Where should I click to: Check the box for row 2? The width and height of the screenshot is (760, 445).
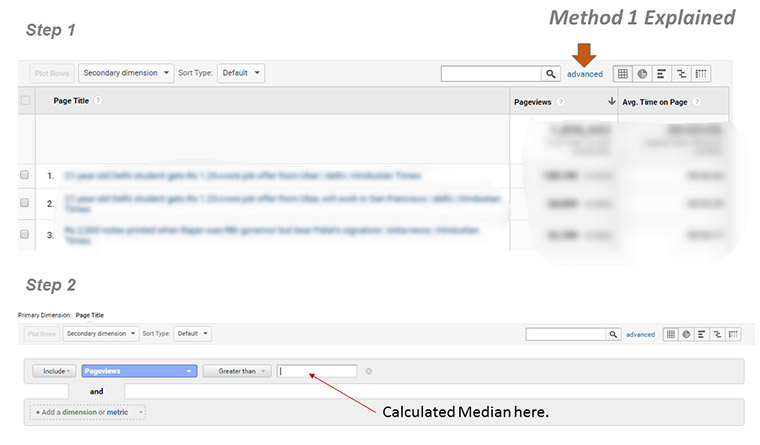click(x=24, y=203)
